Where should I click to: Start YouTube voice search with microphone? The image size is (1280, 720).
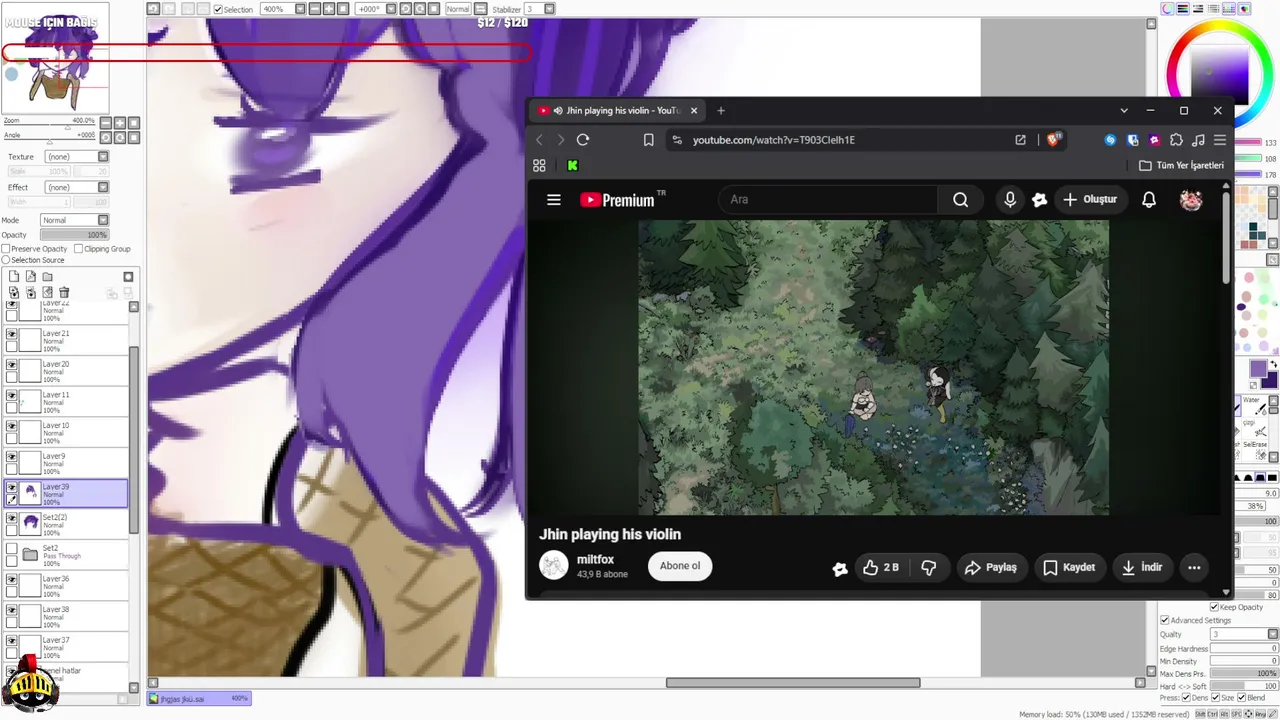[1010, 200]
